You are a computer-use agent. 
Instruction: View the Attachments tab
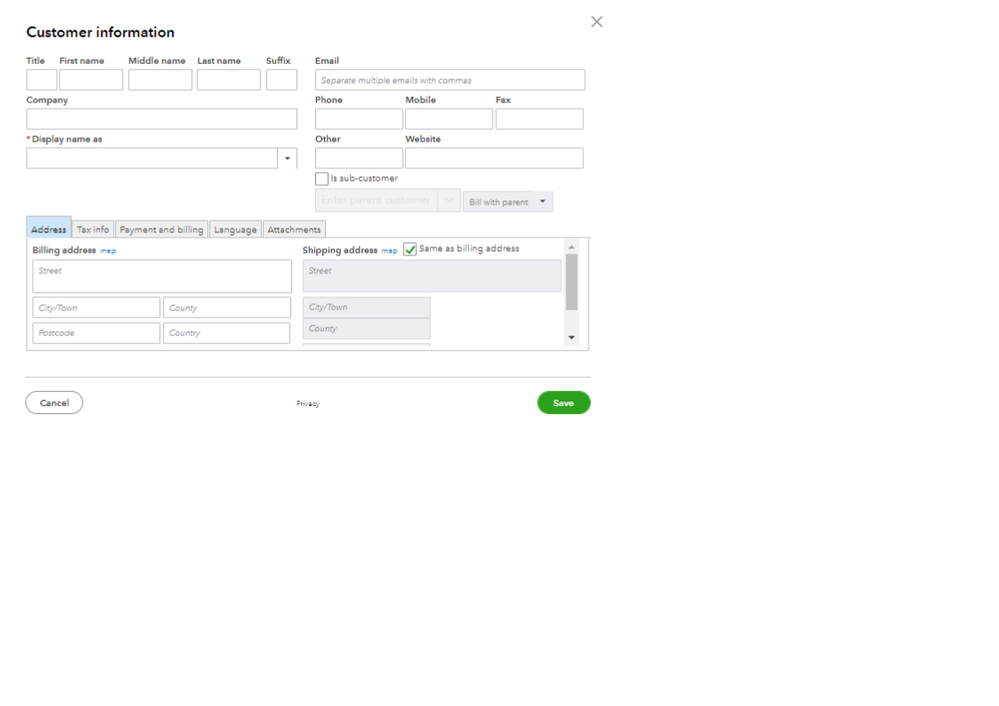click(x=294, y=229)
